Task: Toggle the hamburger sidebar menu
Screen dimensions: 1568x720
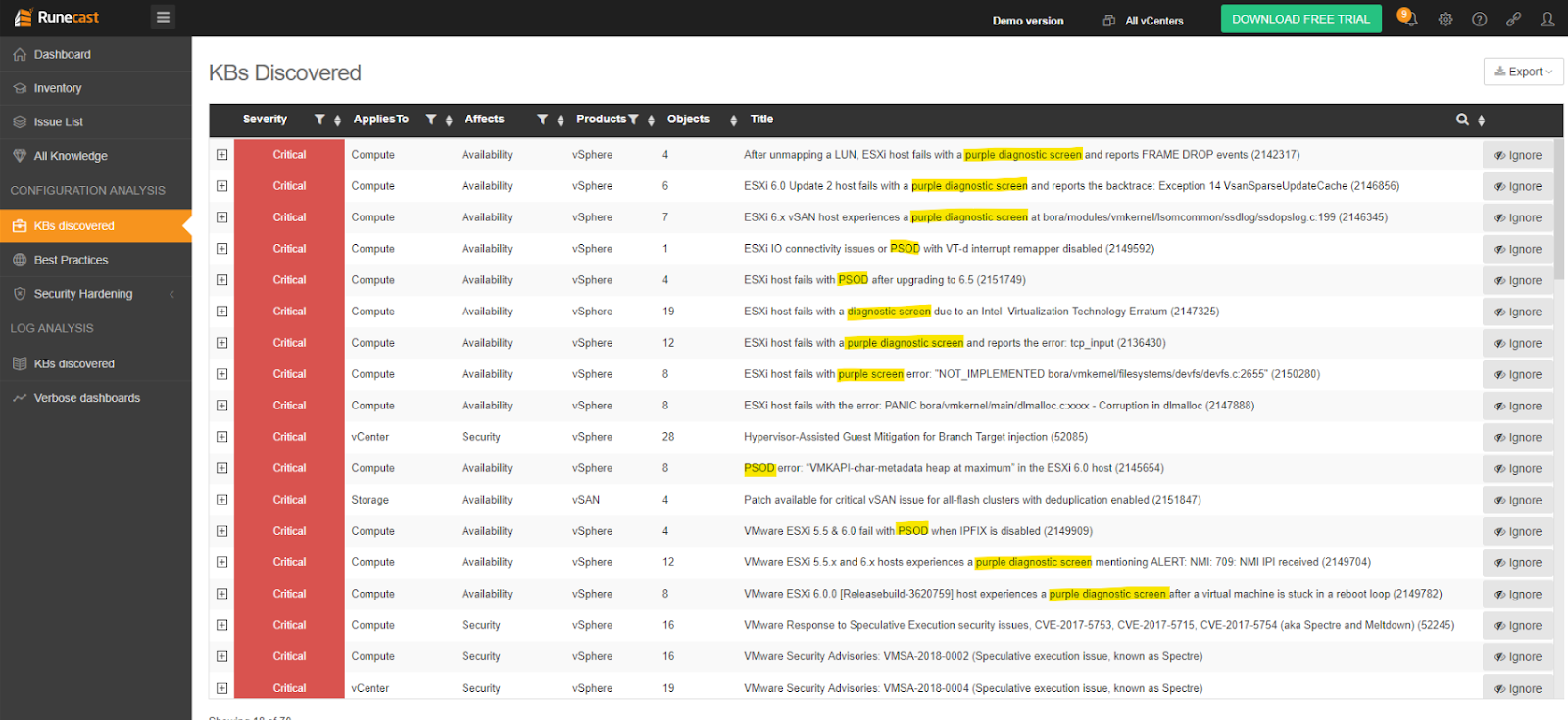Action: [x=164, y=17]
